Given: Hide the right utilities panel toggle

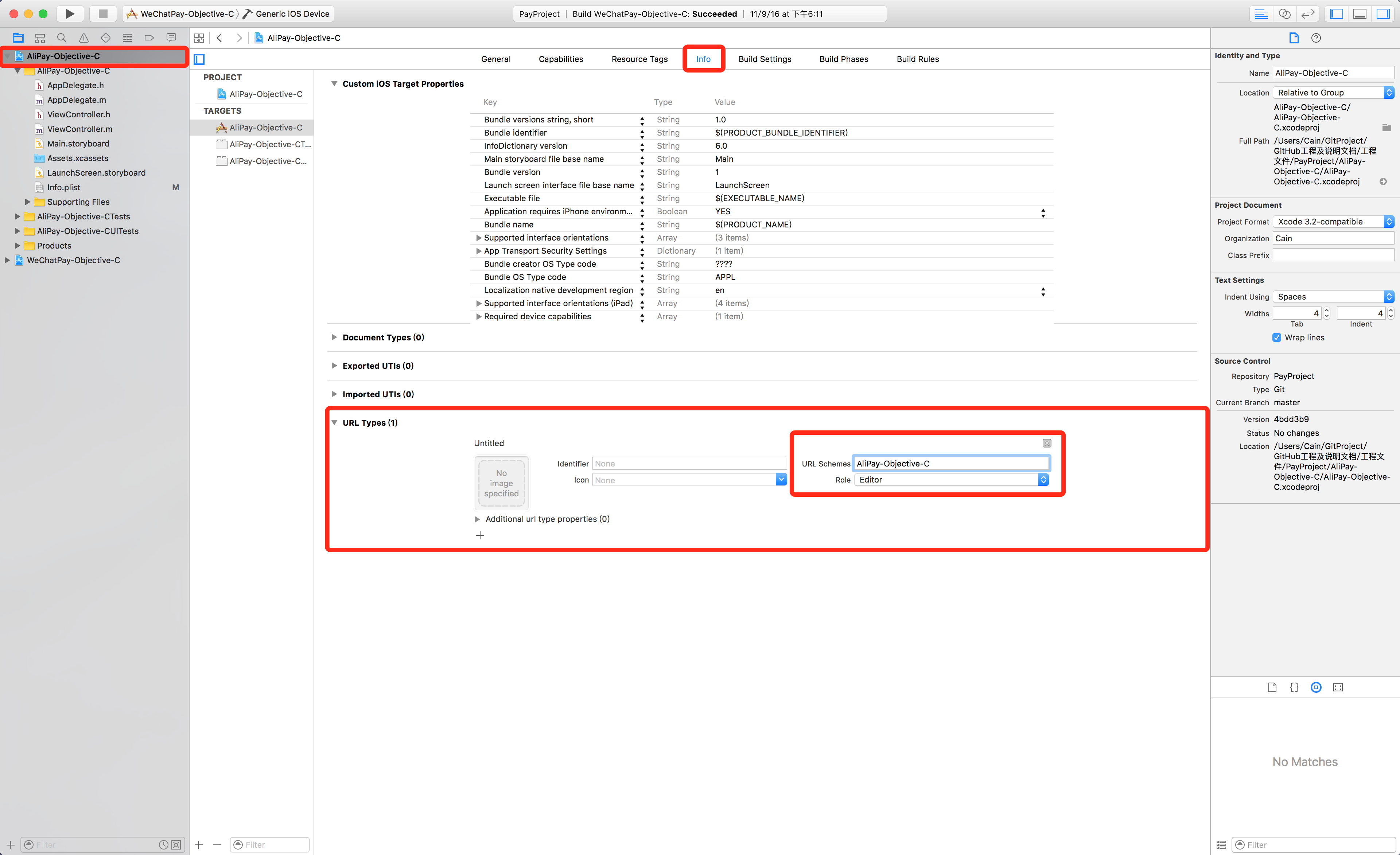Looking at the screenshot, I should pos(1383,13).
